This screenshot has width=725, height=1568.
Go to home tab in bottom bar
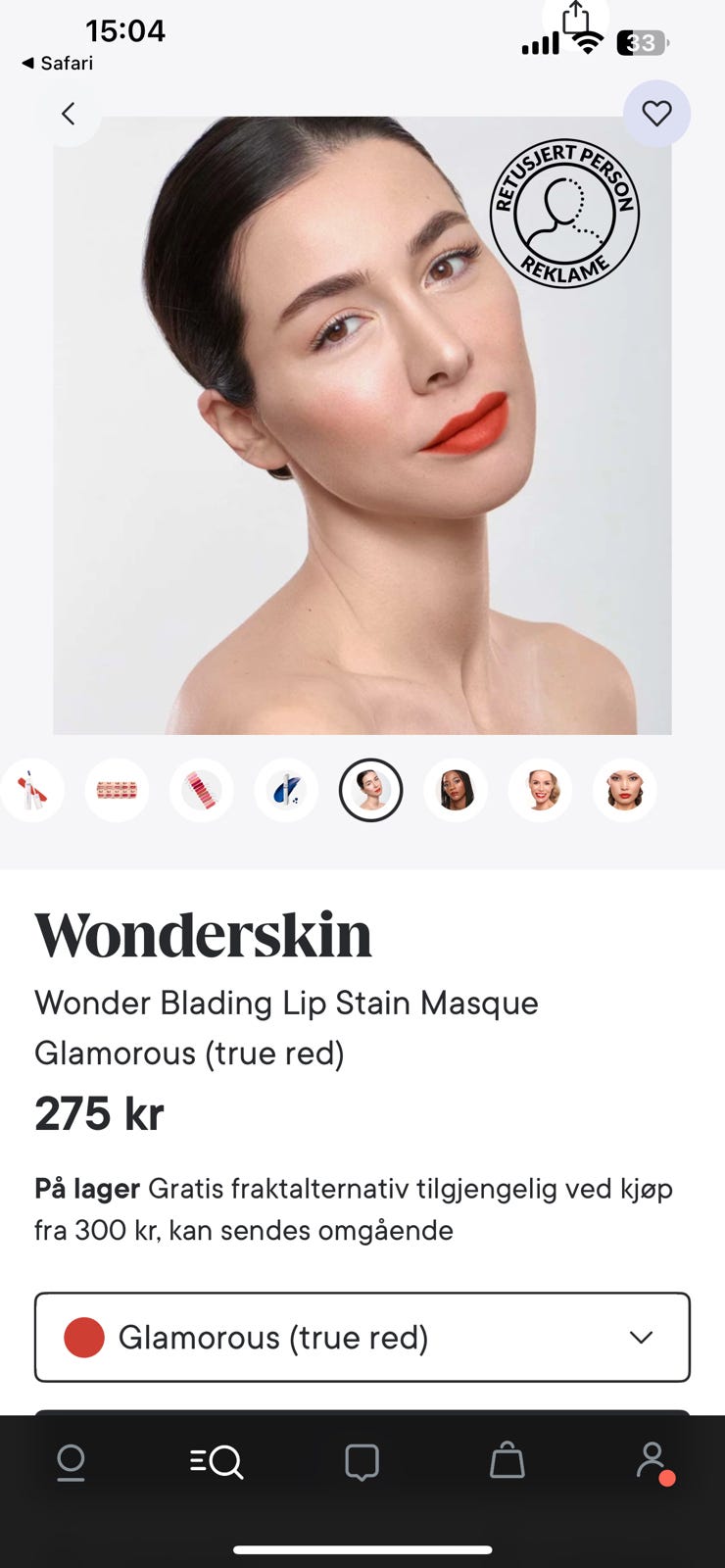(x=71, y=1462)
